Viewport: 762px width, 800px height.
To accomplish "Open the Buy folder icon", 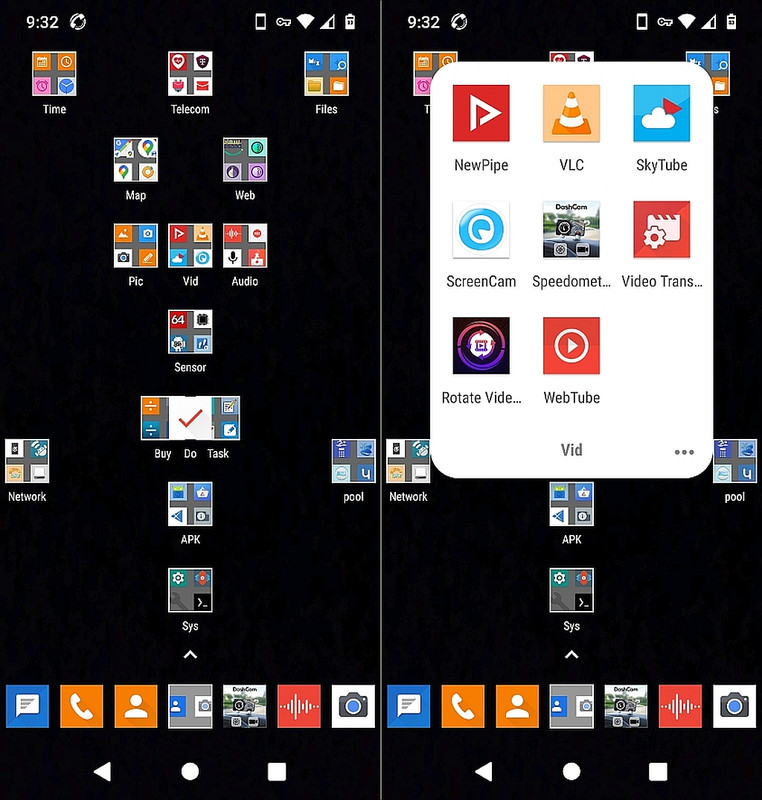I will point(154,418).
